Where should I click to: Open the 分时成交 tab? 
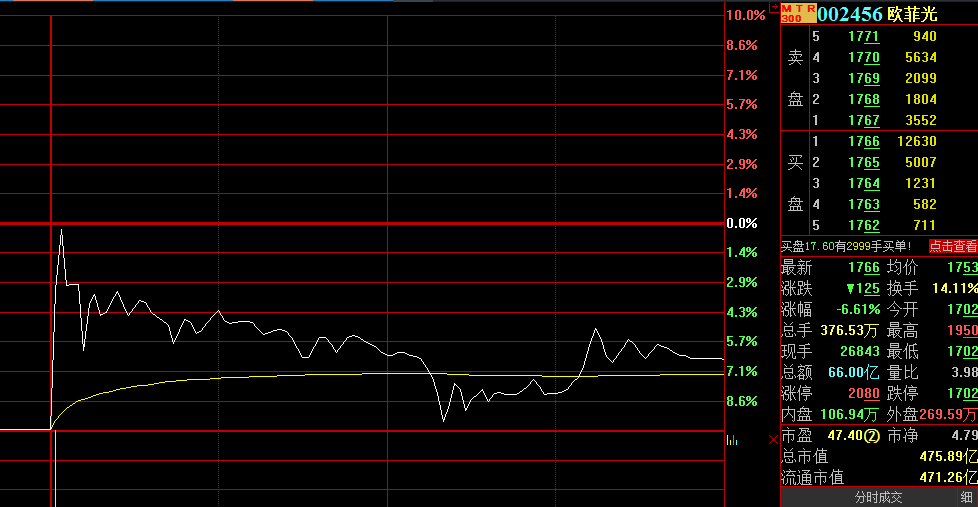(x=878, y=497)
